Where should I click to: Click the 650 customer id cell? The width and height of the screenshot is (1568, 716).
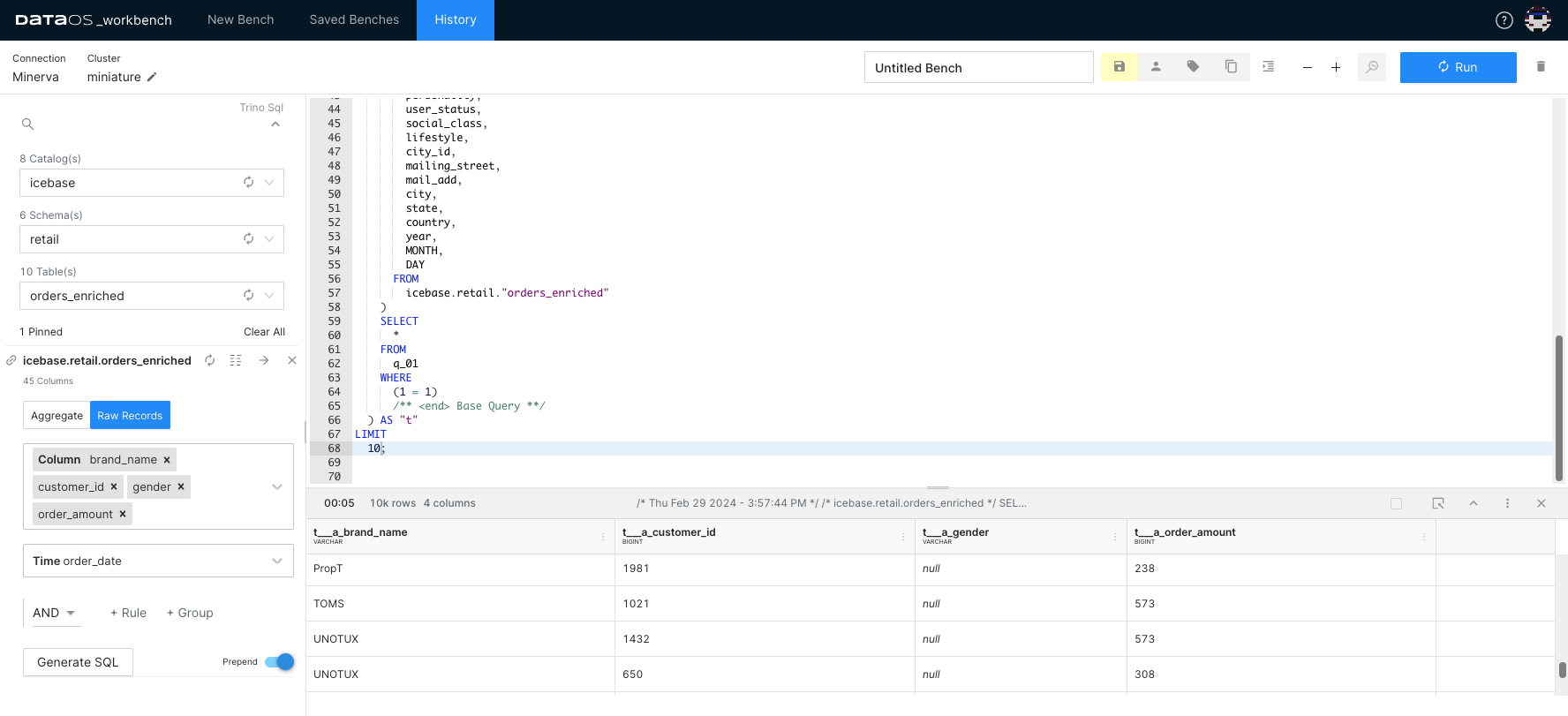(x=765, y=675)
